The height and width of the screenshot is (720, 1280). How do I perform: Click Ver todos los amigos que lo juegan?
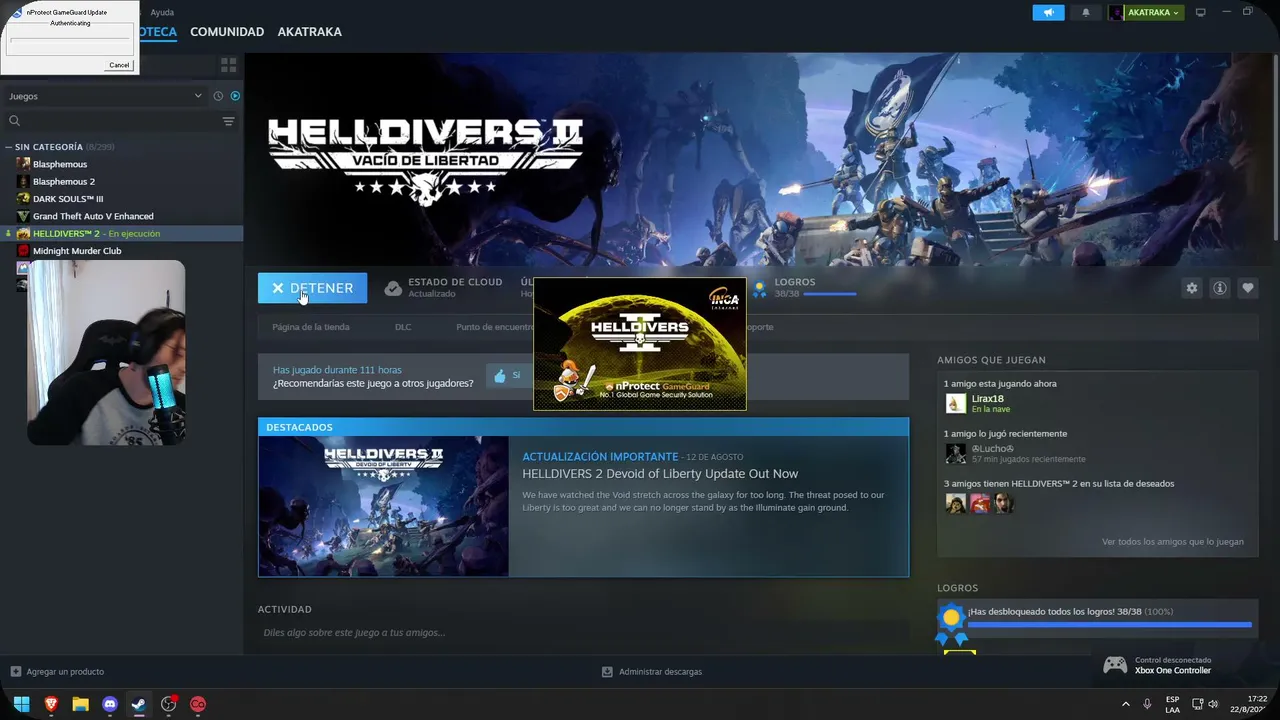[1173, 542]
